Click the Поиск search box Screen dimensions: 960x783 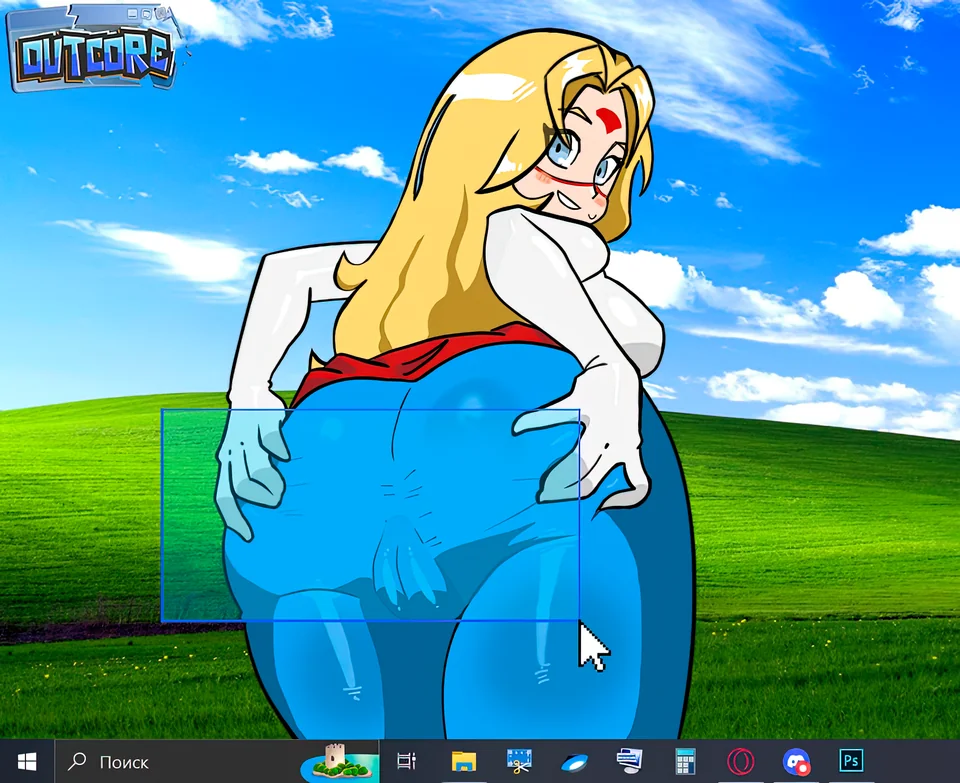217,762
